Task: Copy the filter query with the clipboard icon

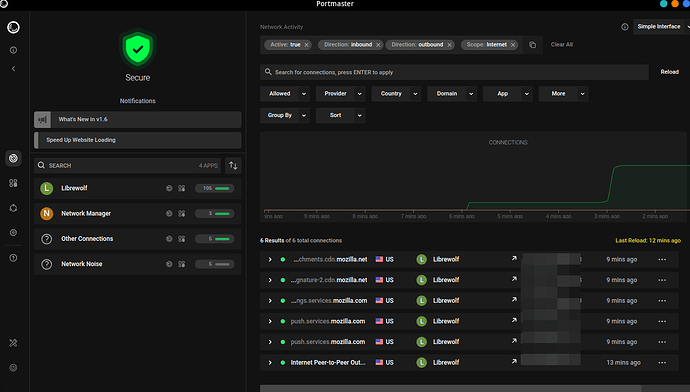Action: tap(532, 45)
